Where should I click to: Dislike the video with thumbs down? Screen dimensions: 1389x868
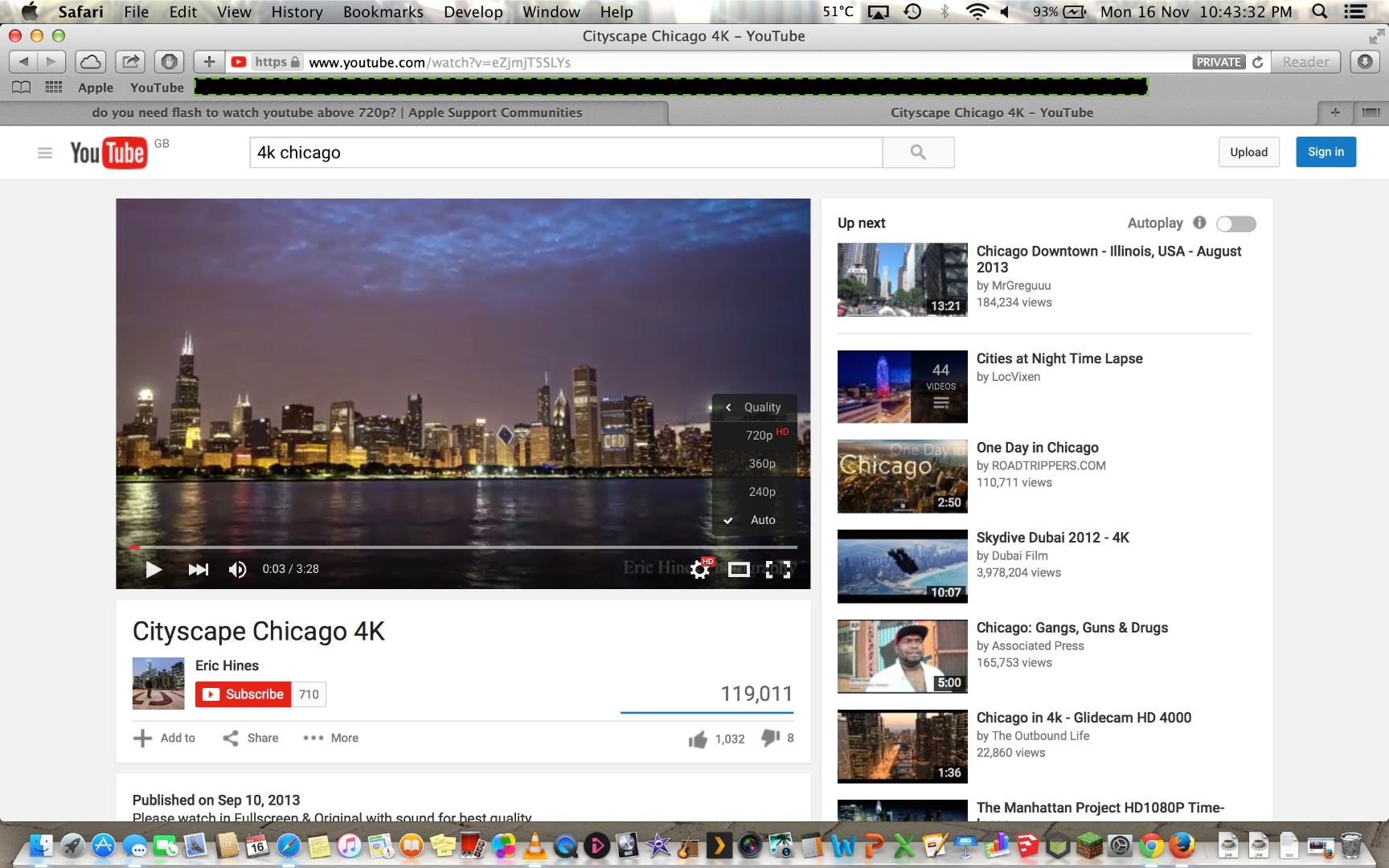[x=770, y=738]
